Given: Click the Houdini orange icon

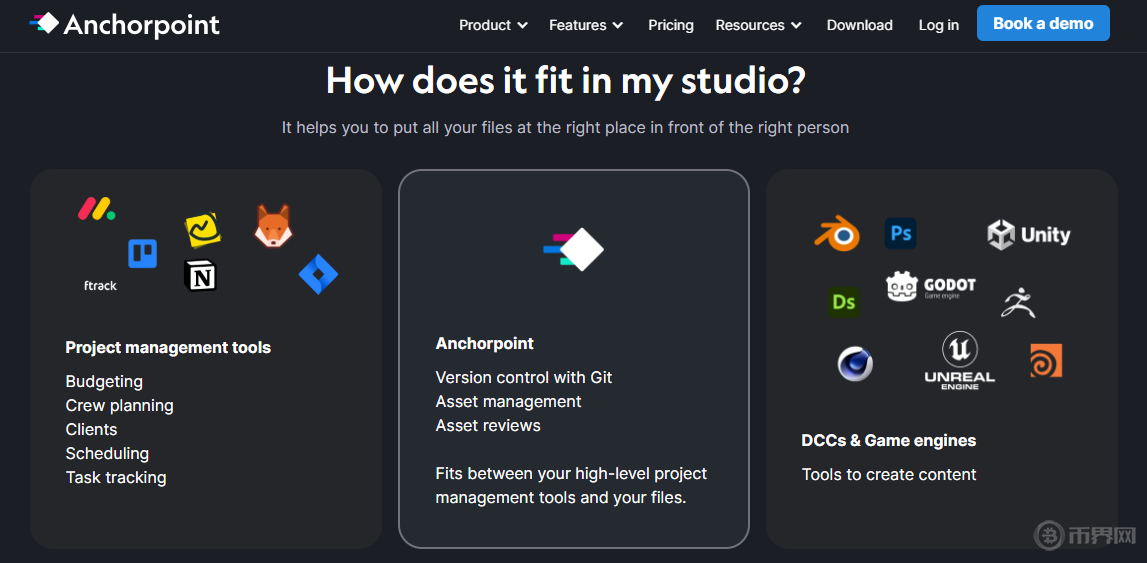Looking at the screenshot, I should tap(1046, 361).
